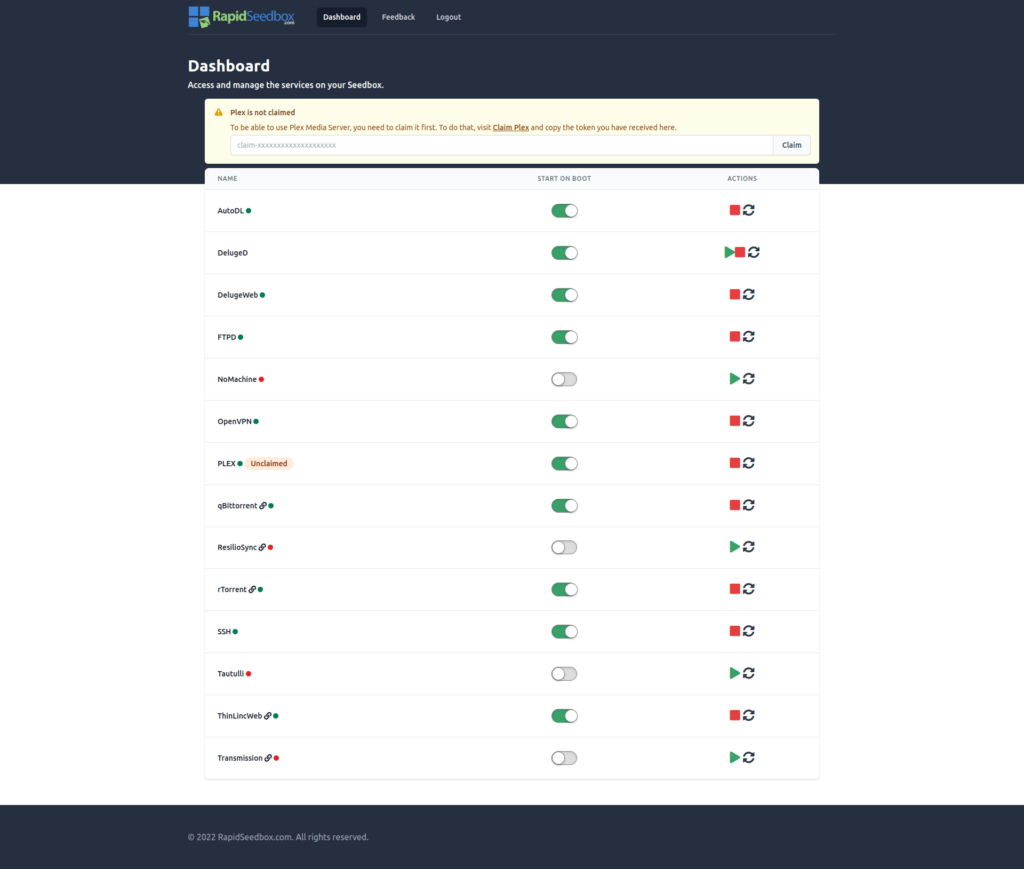Open the Feedback page
The width and height of the screenshot is (1024, 869).
tap(398, 17)
